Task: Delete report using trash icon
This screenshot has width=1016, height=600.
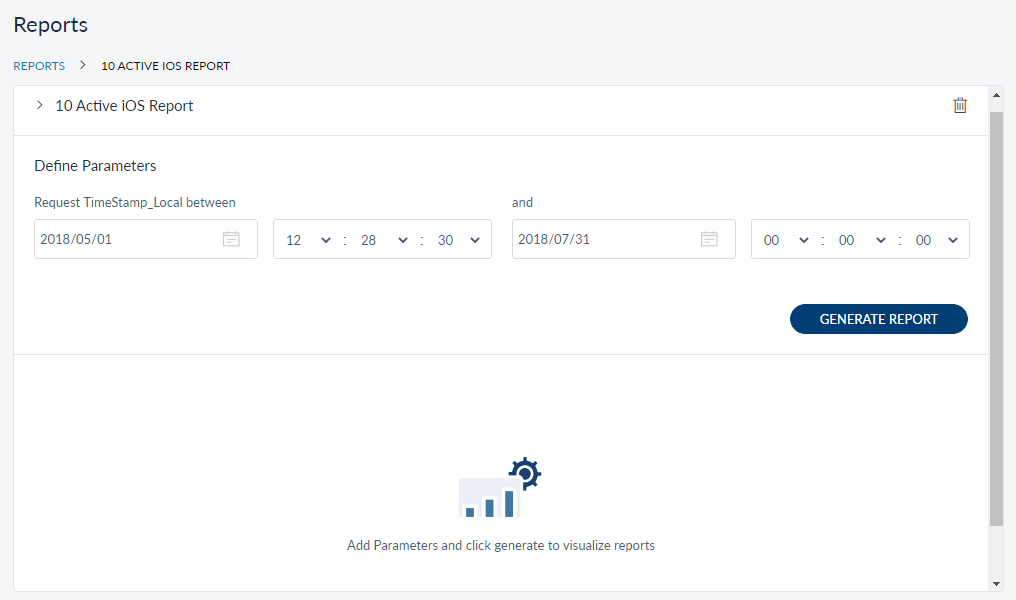Action: pos(960,106)
